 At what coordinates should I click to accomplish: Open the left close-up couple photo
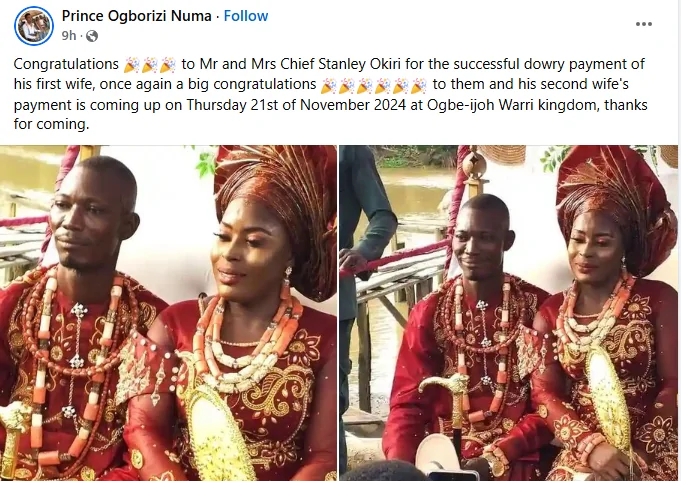point(168,313)
